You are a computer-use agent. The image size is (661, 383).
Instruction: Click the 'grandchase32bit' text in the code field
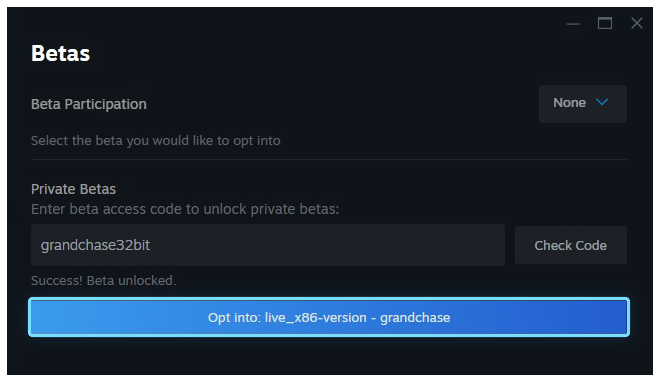pos(95,245)
